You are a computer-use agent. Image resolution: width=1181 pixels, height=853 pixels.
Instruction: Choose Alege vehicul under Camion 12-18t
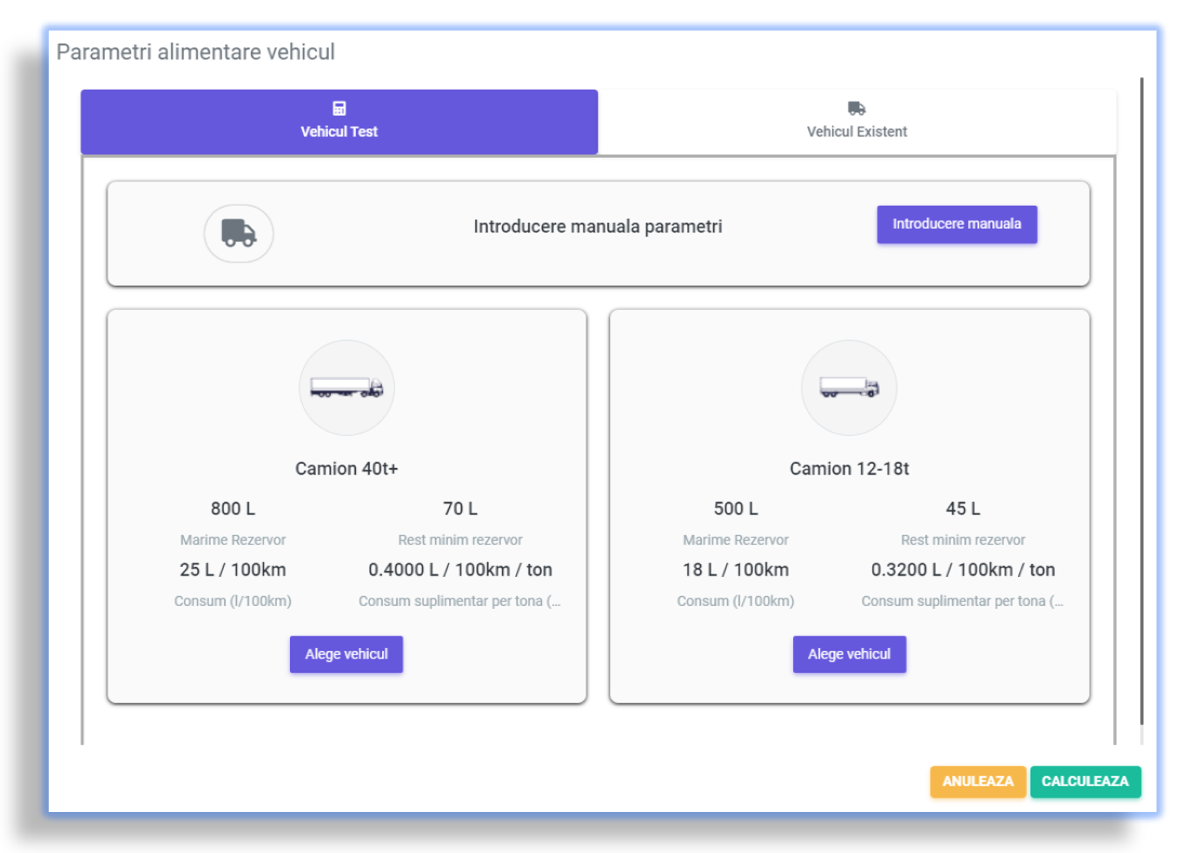click(x=849, y=654)
